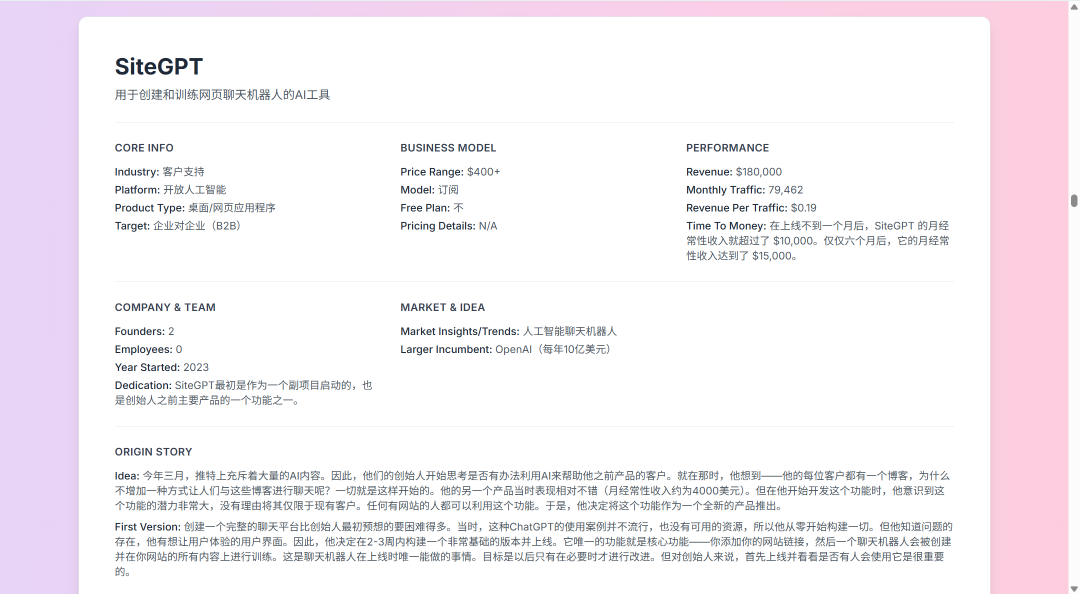The height and width of the screenshot is (594, 1080).
Task: Select the ORIGIN STORY heading
Action: tap(154, 452)
